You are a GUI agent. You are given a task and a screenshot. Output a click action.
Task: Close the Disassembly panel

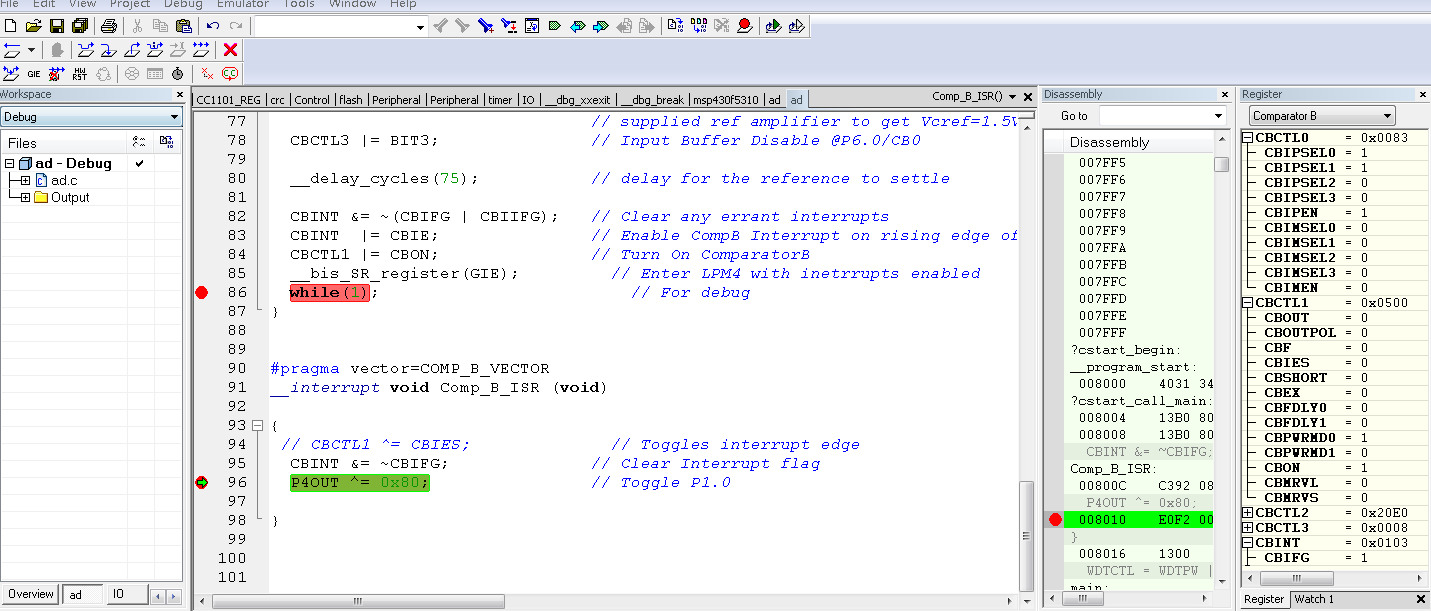1225,94
